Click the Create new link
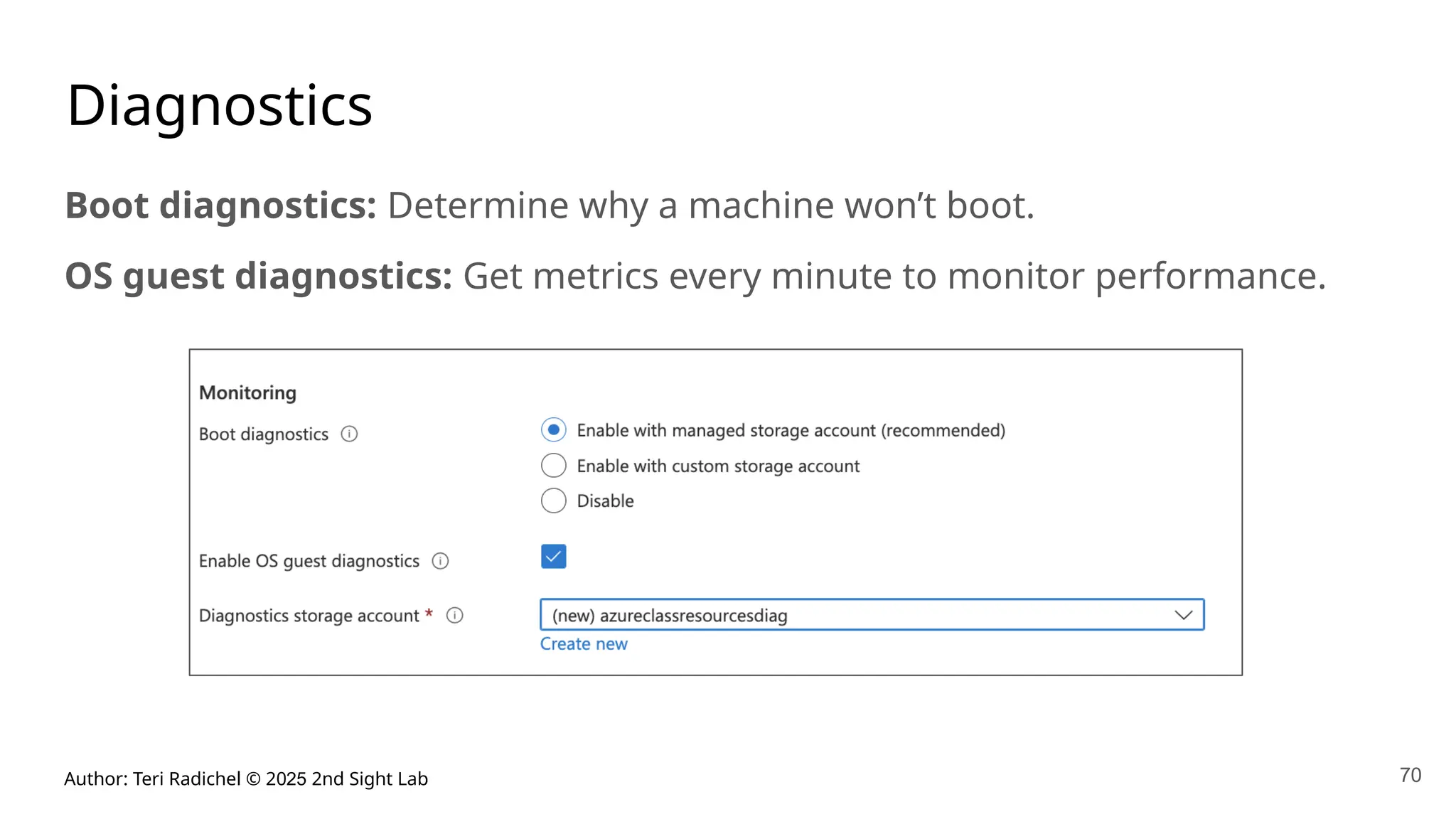Viewport: 1456px width, 819px height. (584, 644)
